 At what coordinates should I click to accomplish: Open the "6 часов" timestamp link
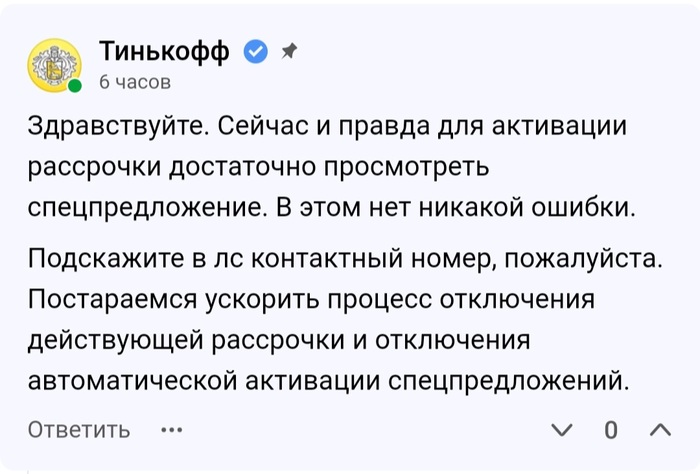pos(135,82)
